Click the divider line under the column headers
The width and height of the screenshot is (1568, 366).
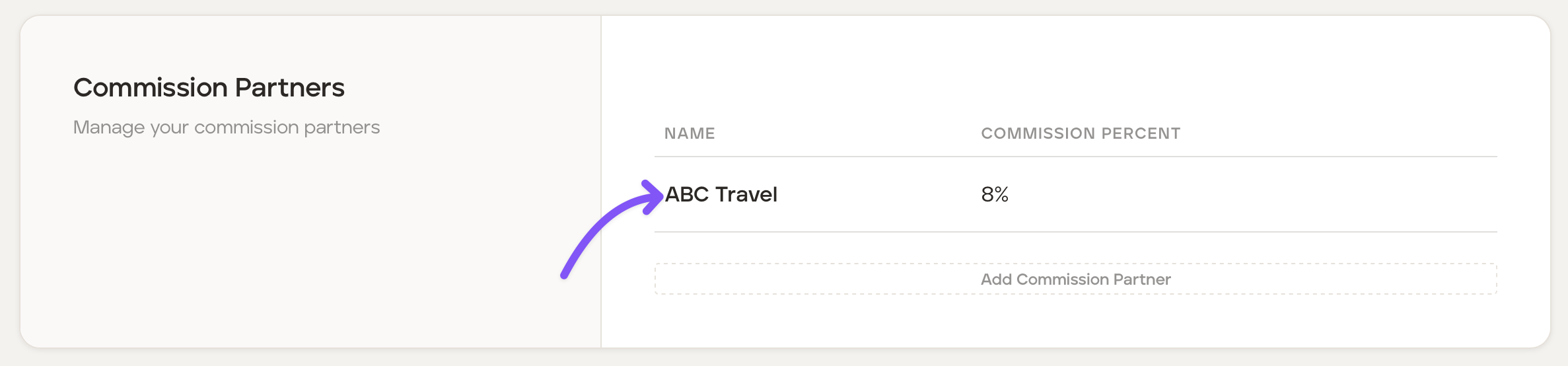point(1075,157)
